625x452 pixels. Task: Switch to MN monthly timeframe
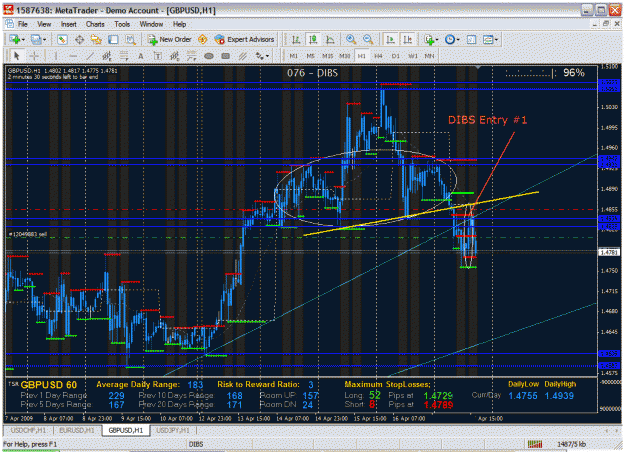[429, 56]
